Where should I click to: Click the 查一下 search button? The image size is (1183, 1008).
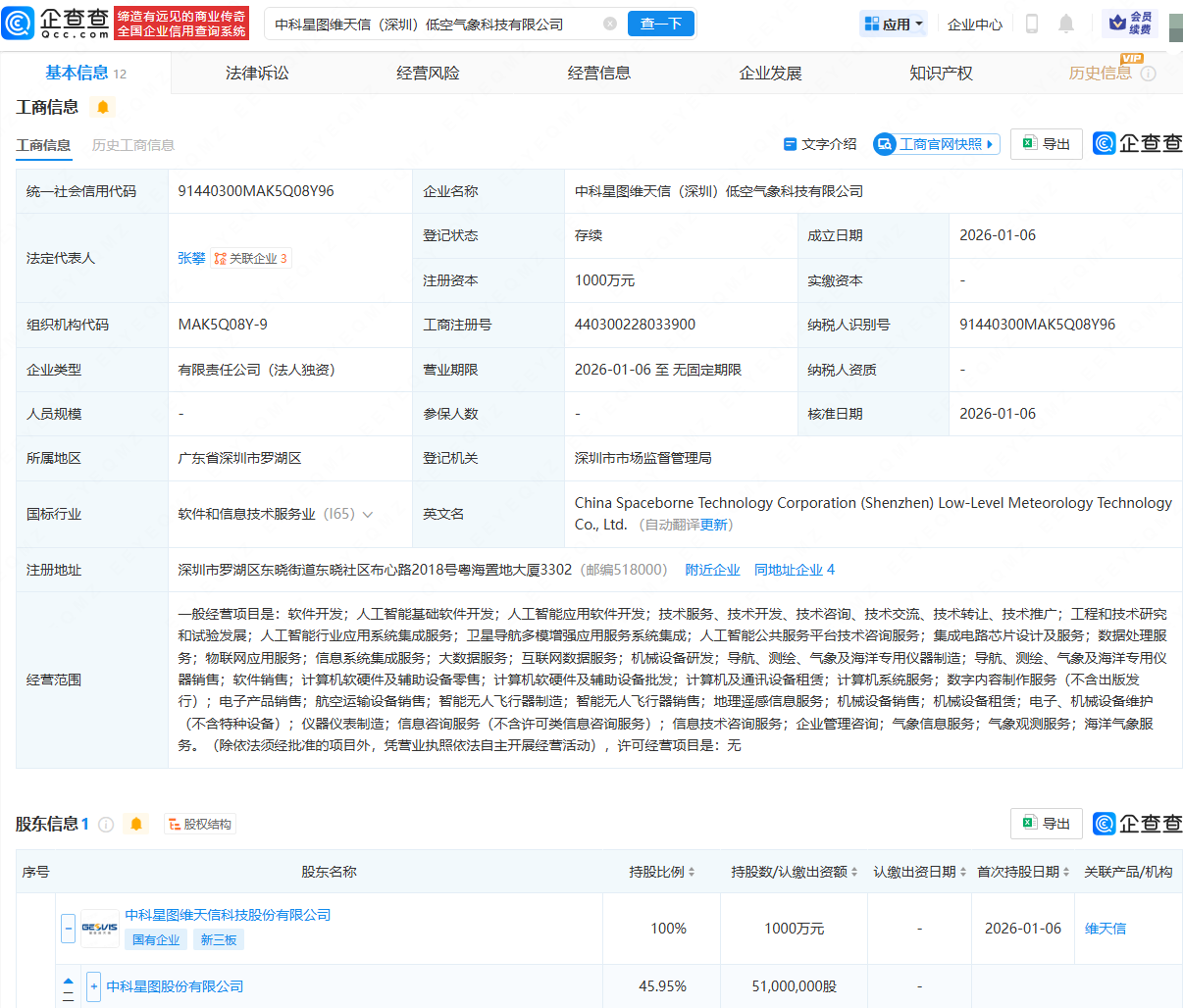(x=660, y=24)
